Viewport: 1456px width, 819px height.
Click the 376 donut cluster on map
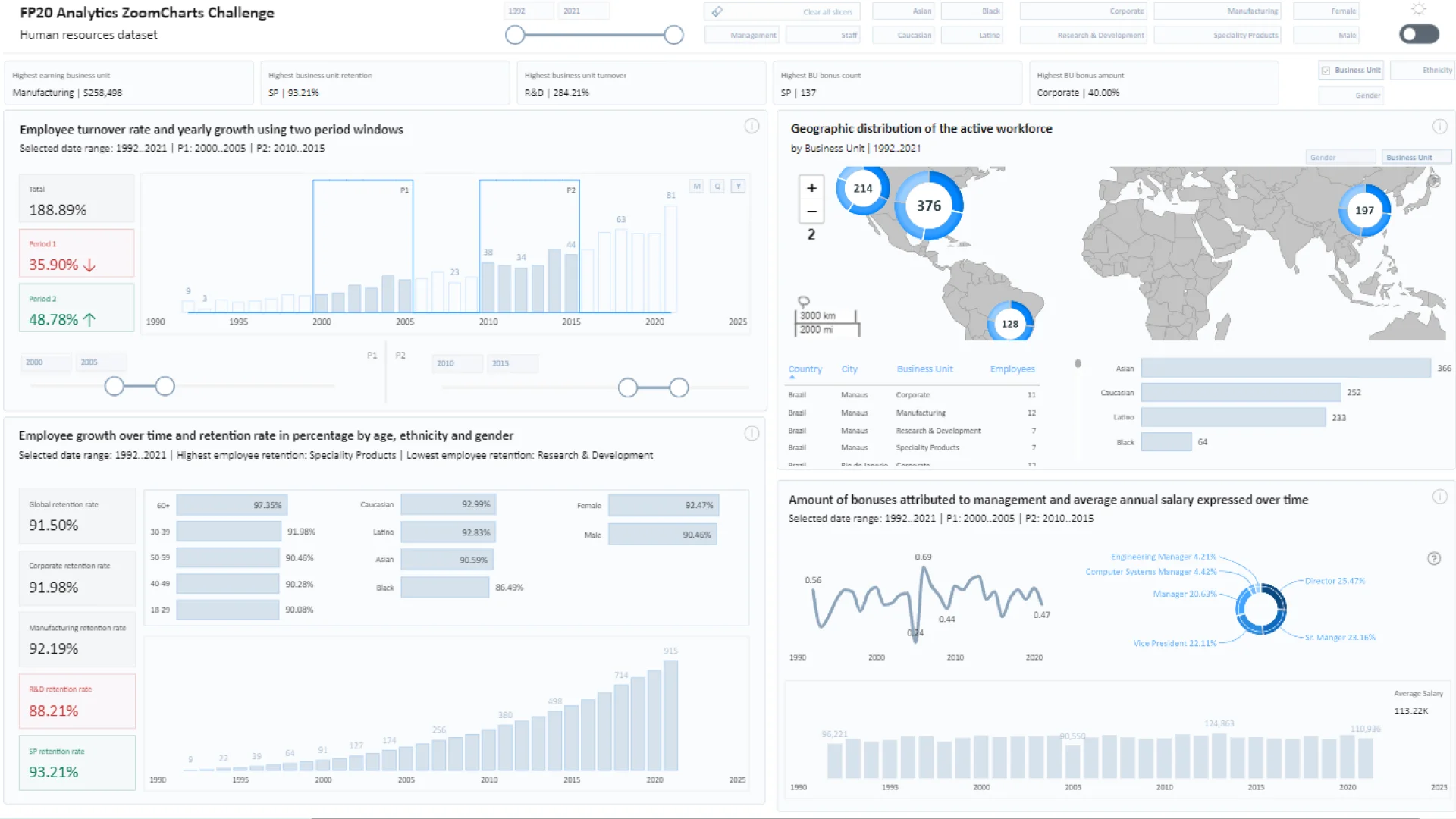click(x=929, y=206)
